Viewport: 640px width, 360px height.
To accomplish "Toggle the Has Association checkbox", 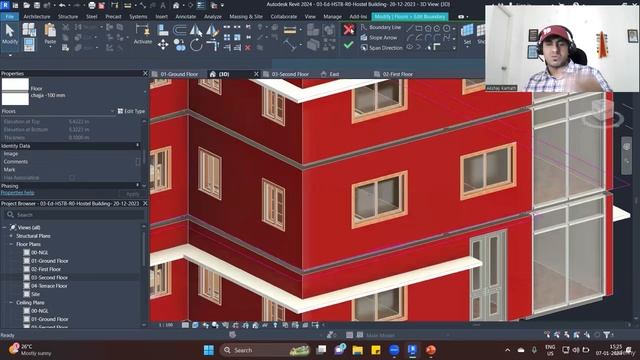I will (x=72, y=178).
